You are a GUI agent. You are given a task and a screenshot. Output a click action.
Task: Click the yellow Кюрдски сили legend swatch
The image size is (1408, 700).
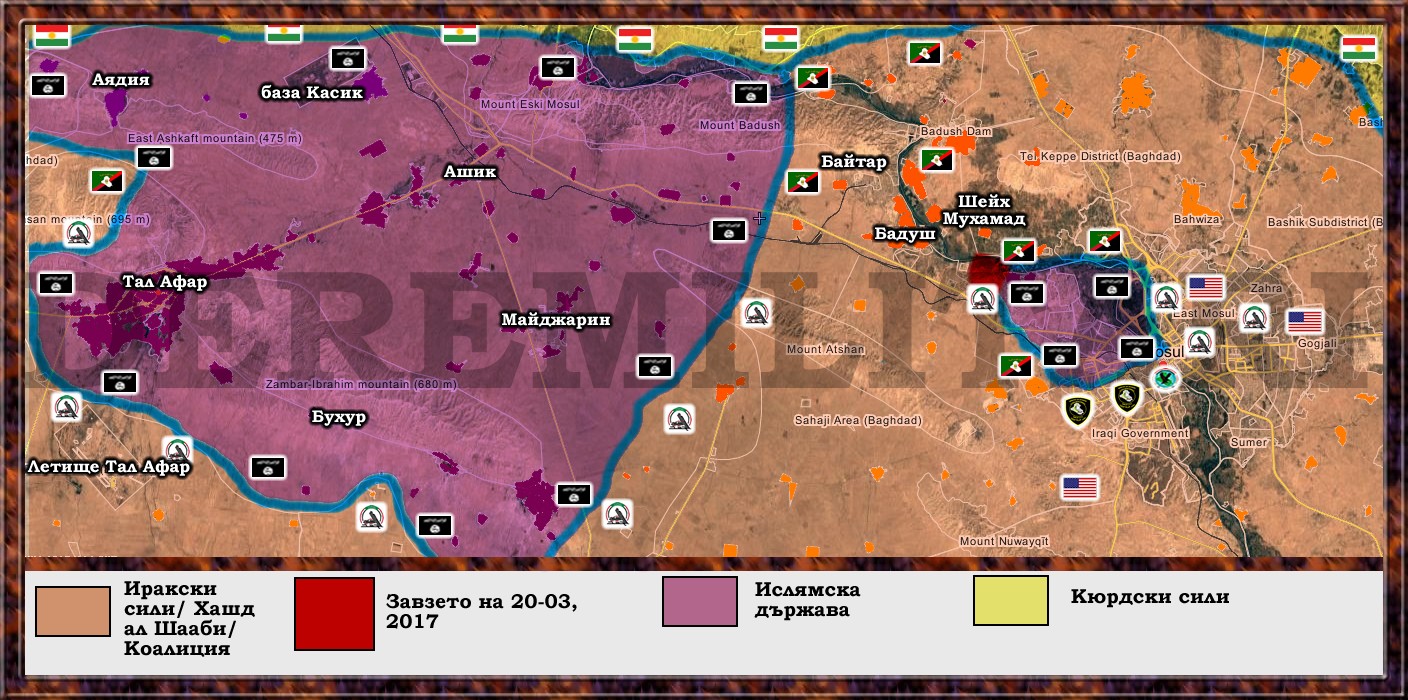click(x=1011, y=600)
